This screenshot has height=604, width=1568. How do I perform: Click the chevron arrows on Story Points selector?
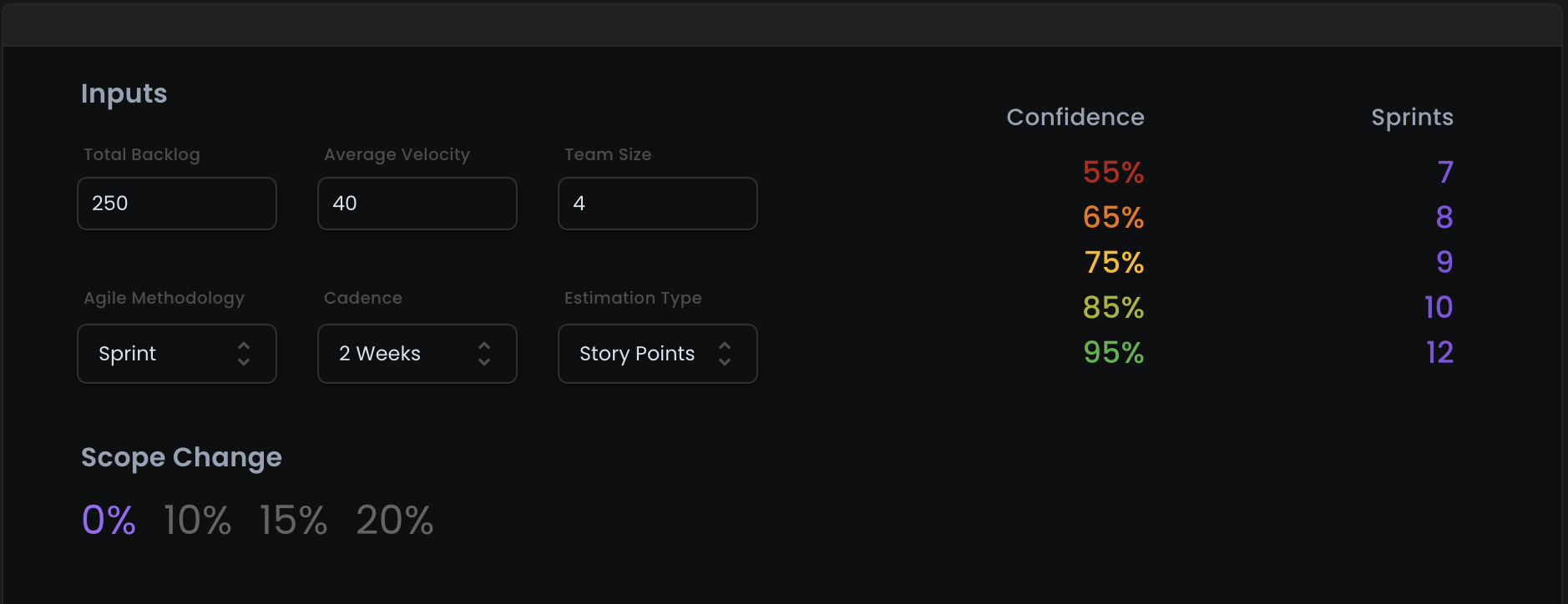725,354
